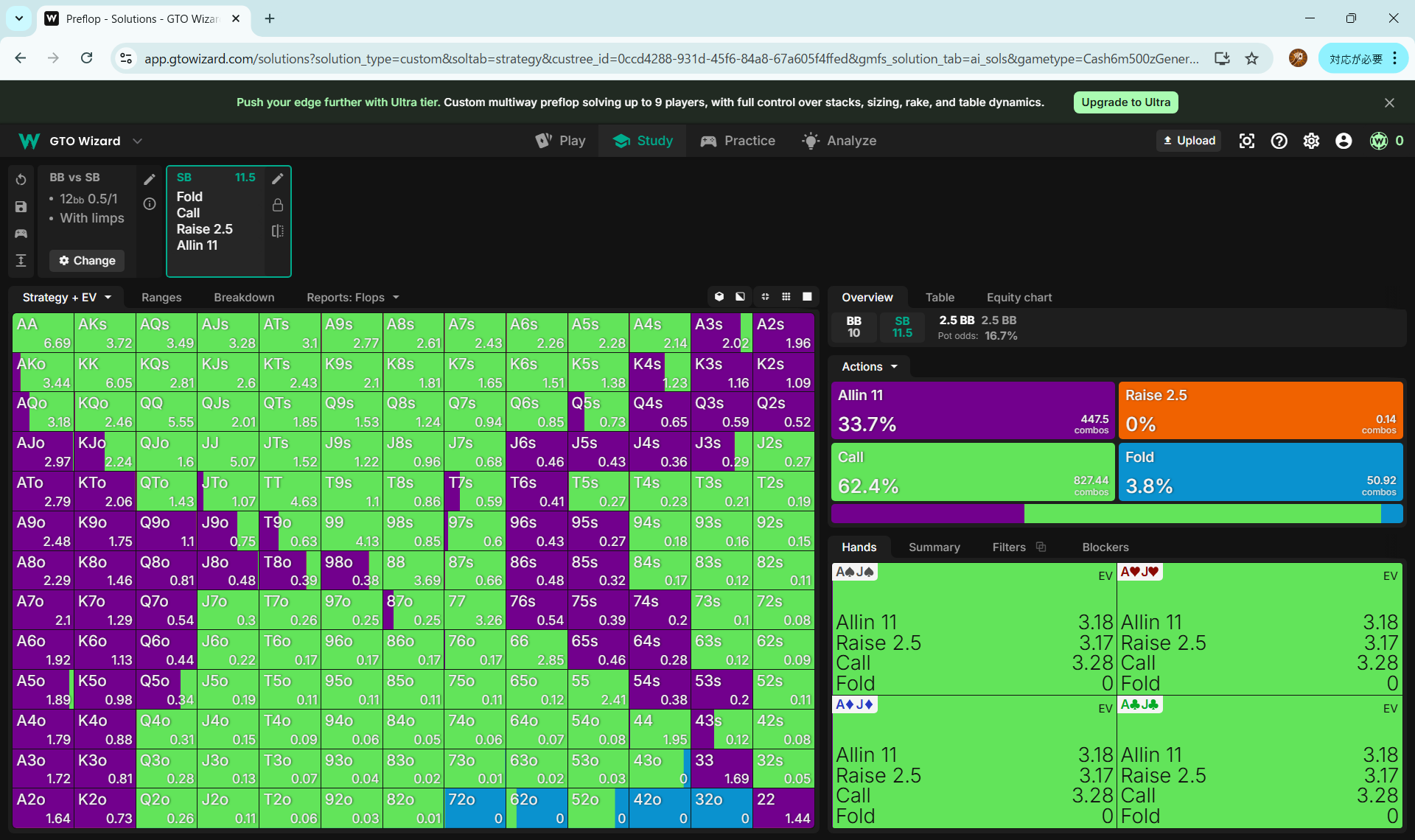Toggle the half-filled square display icon

(x=740, y=297)
